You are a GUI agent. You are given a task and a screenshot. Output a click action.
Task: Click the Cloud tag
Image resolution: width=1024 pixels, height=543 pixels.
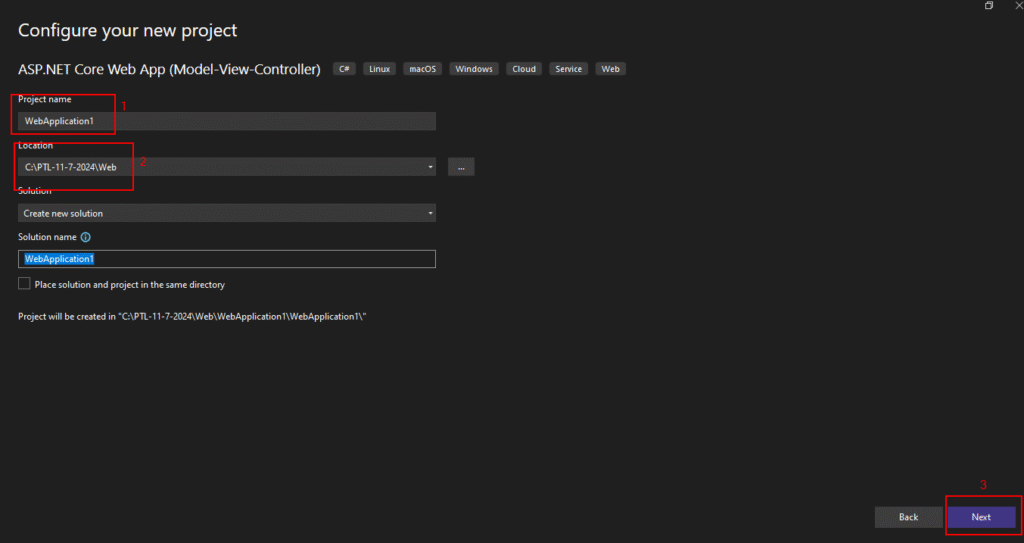coord(524,69)
